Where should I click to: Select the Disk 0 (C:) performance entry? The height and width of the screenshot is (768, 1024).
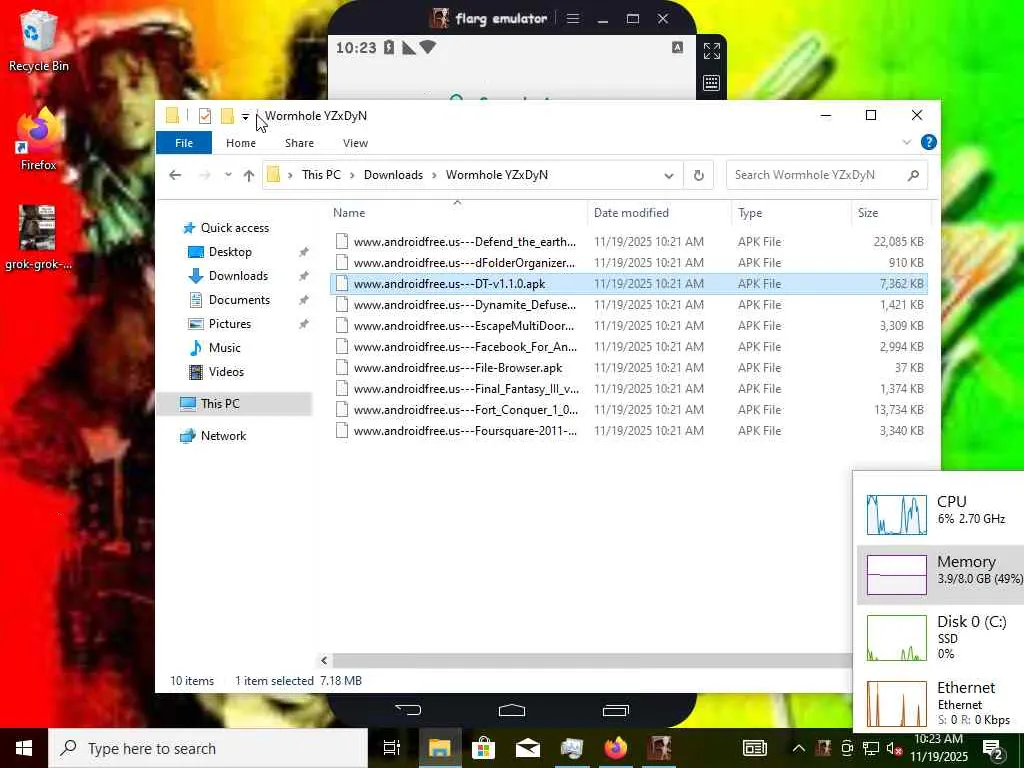940,637
